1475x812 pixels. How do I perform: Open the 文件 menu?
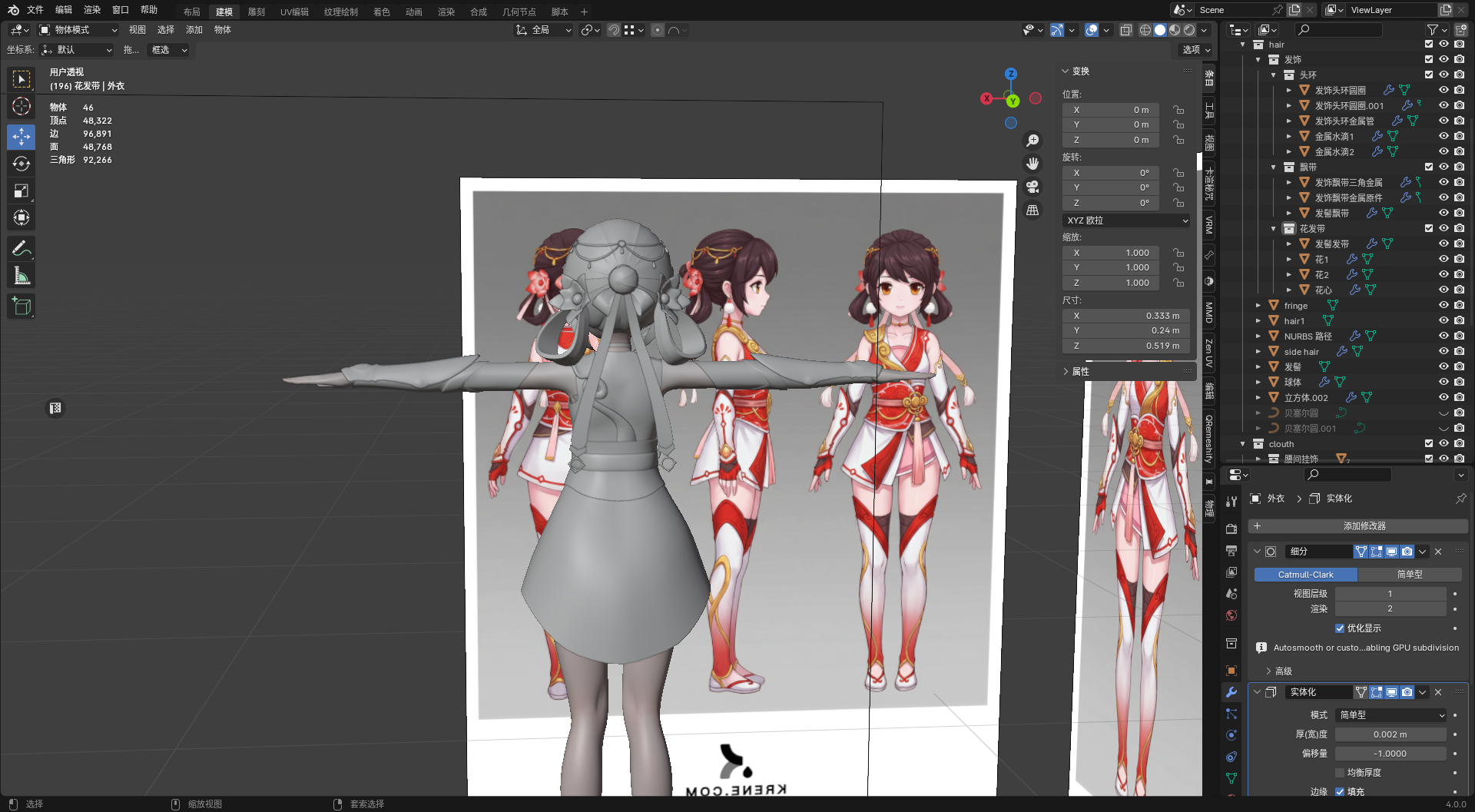[35, 10]
